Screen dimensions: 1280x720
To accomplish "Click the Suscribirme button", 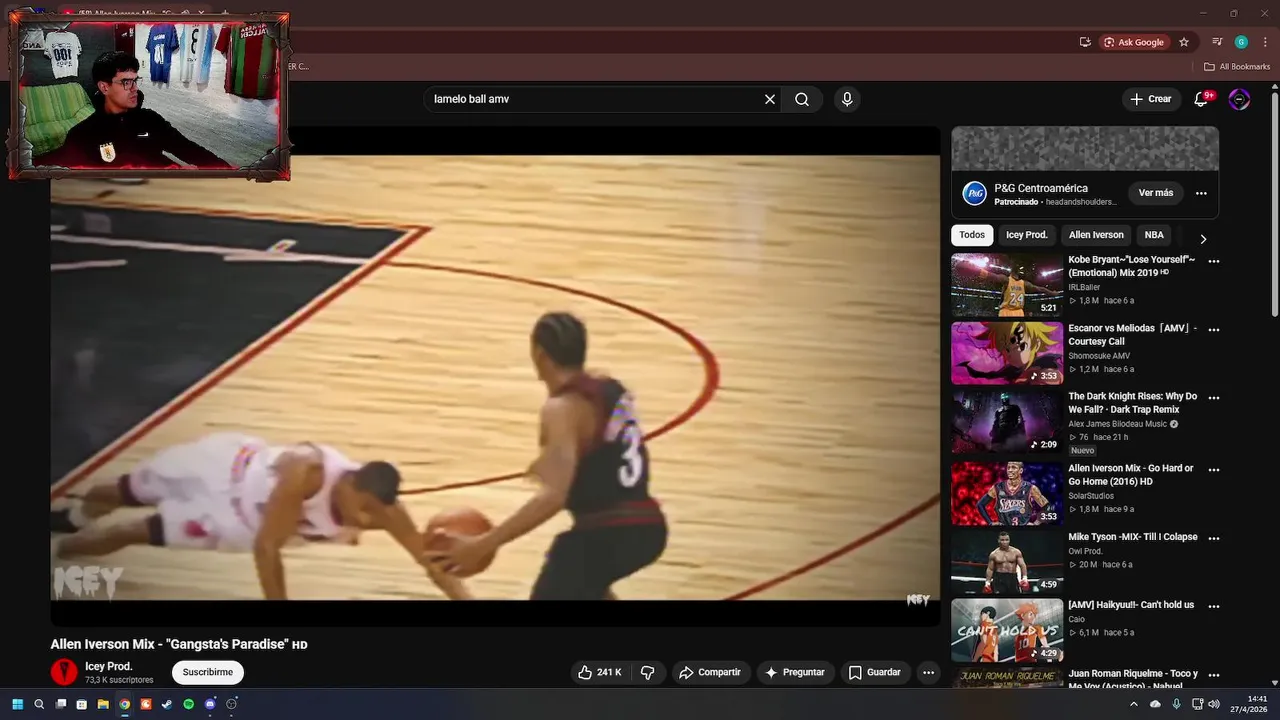I will 208,672.
